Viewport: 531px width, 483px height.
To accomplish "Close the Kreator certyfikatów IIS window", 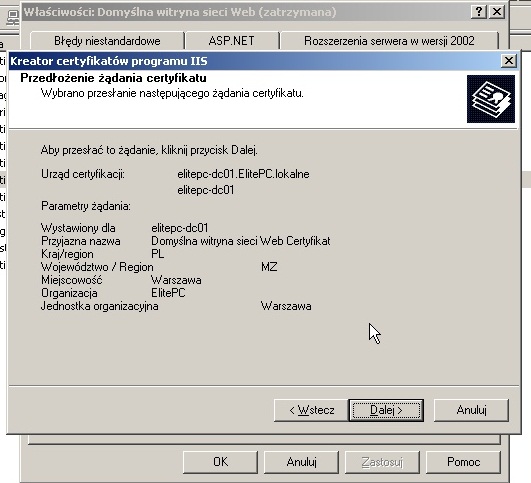I will [509, 61].
